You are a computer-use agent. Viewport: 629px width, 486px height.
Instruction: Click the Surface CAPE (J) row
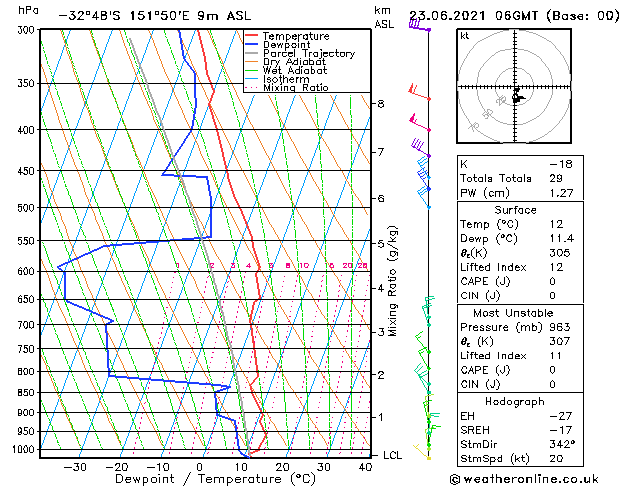[x=520, y=281]
